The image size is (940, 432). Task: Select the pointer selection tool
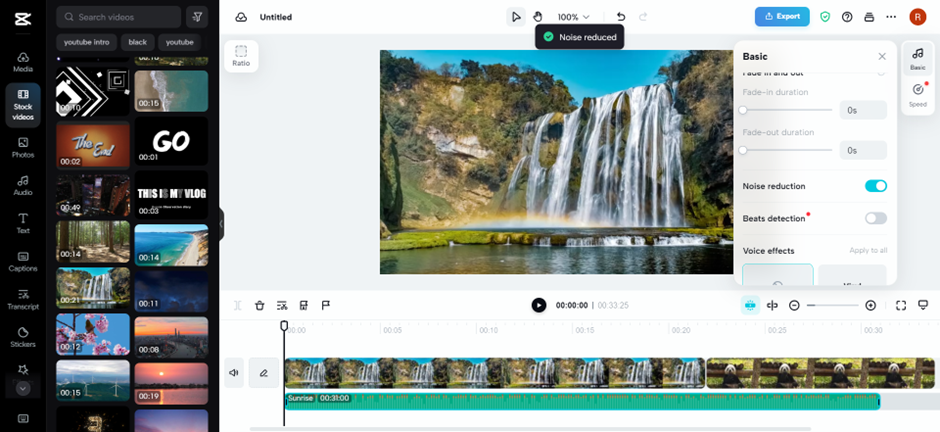coord(516,17)
